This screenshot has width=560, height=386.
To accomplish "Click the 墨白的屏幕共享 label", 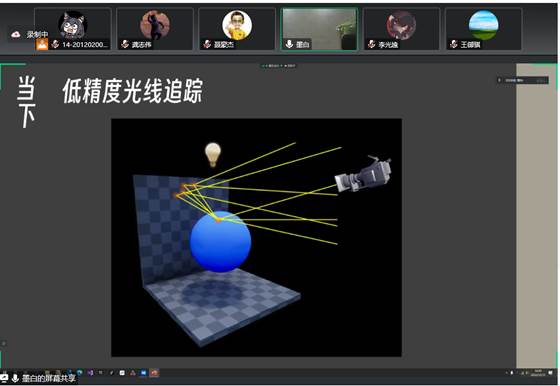I will tap(49, 378).
